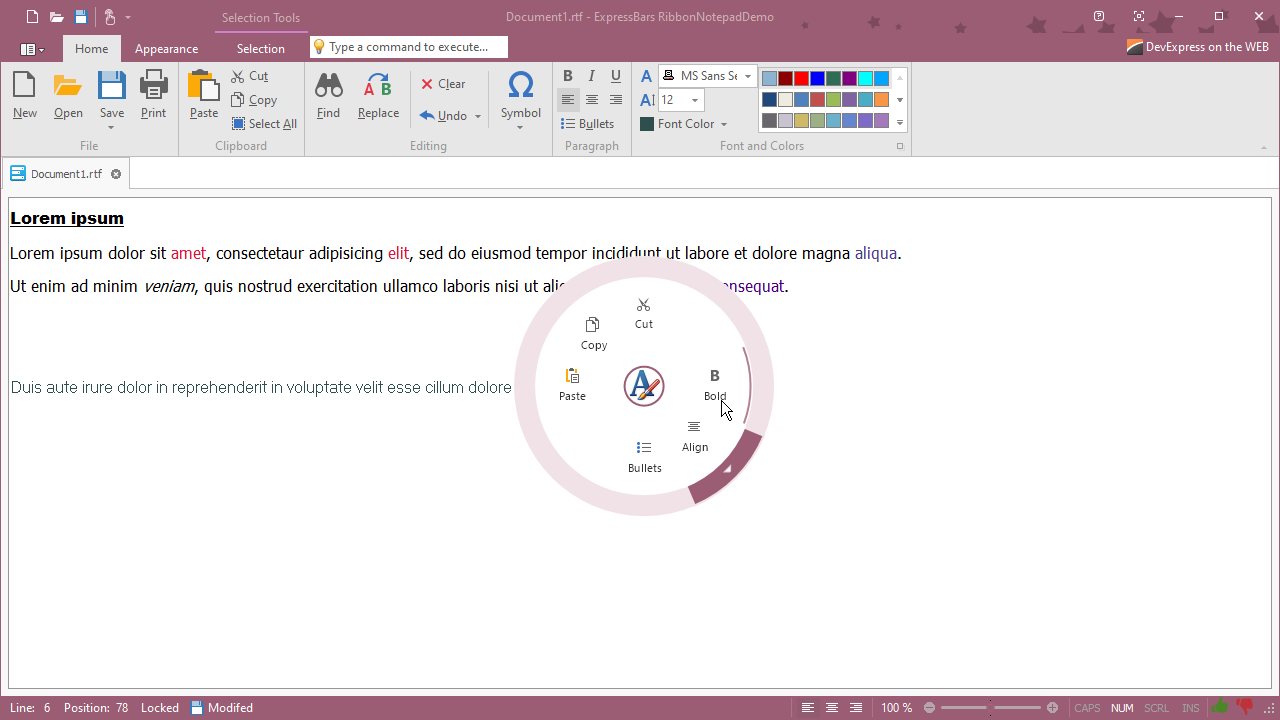The height and width of the screenshot is (720, 1280).
Task: Click the Open button in the File group
Action: pos(68,96)
